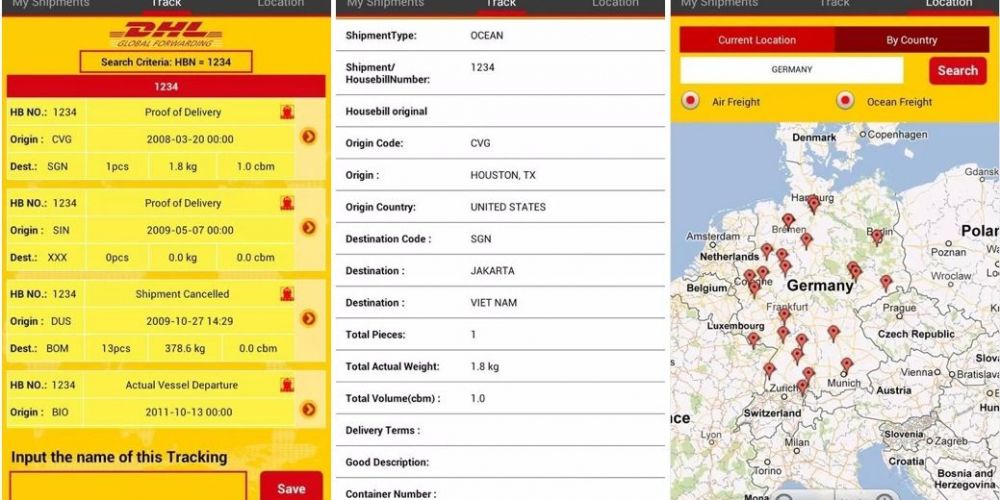Open details arrow for 2009-10-27 shipment
Viewport: 1000px width, 500px height.
[309, 319]
